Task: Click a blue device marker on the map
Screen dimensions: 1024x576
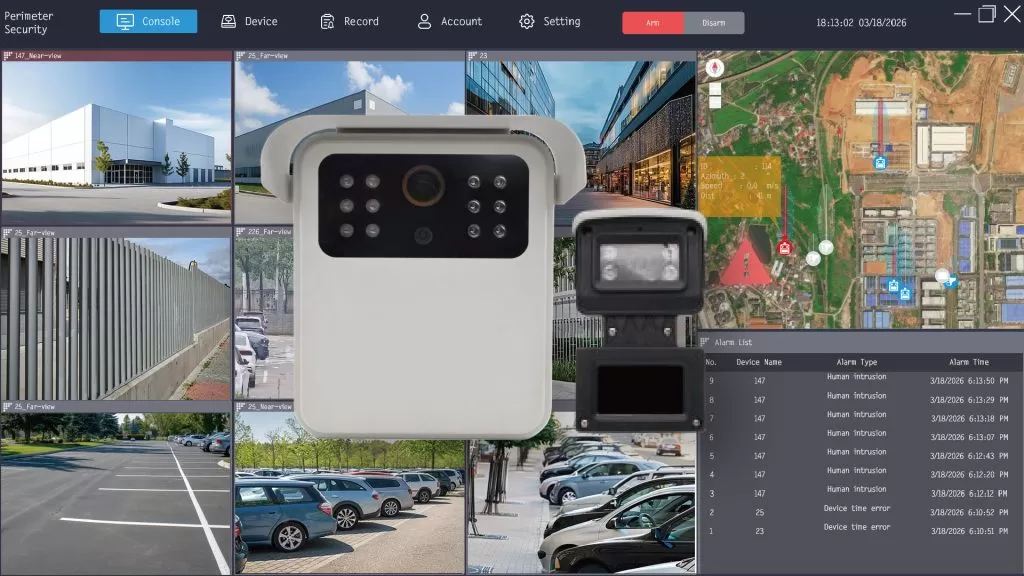Action: [880, 162]
